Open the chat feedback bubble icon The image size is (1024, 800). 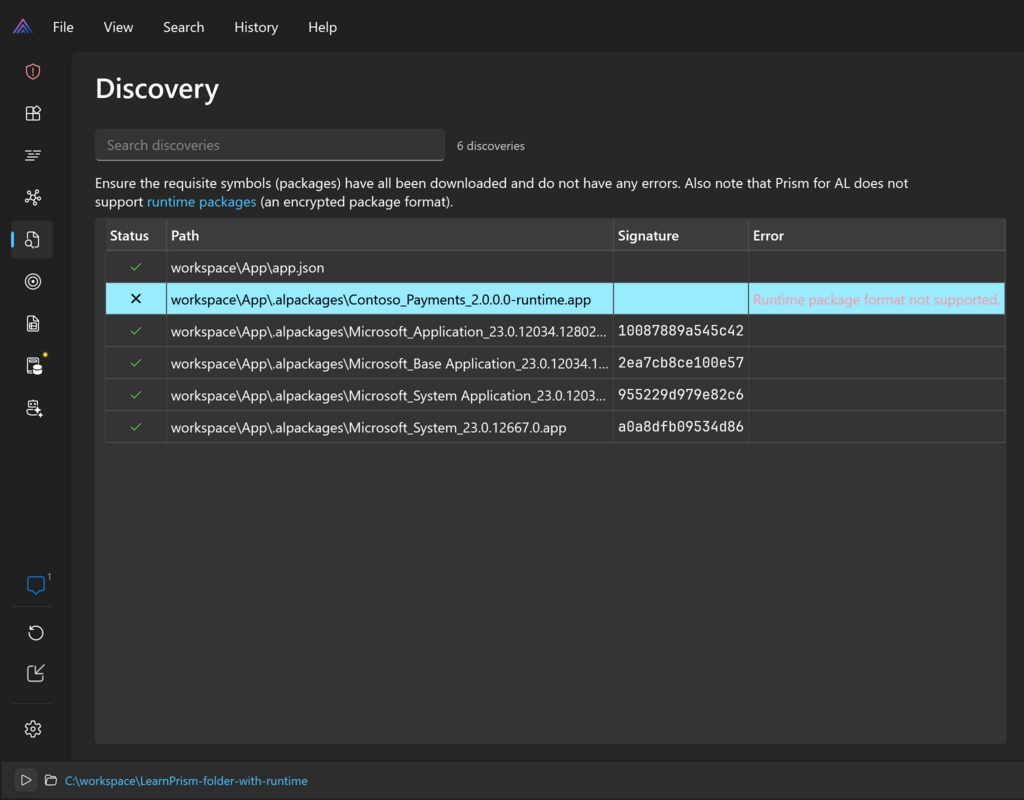click(36, 584)
